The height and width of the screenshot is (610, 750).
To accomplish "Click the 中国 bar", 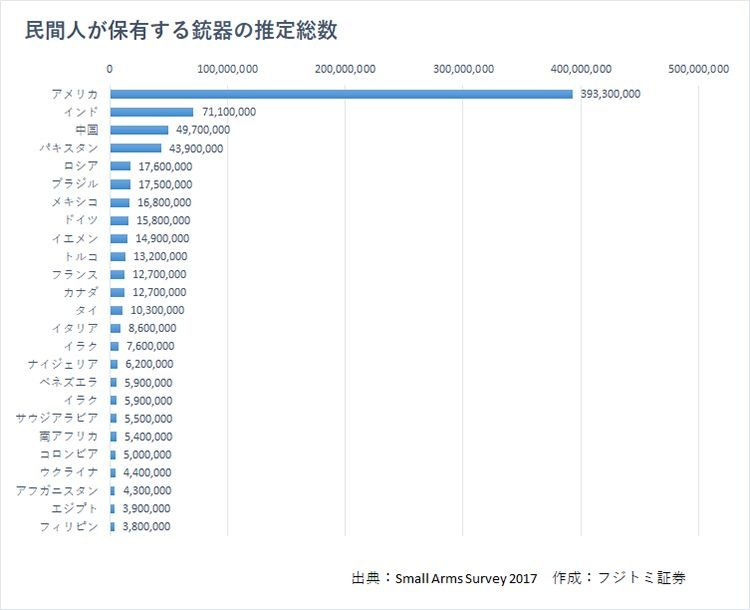I will tap(139, 130).
